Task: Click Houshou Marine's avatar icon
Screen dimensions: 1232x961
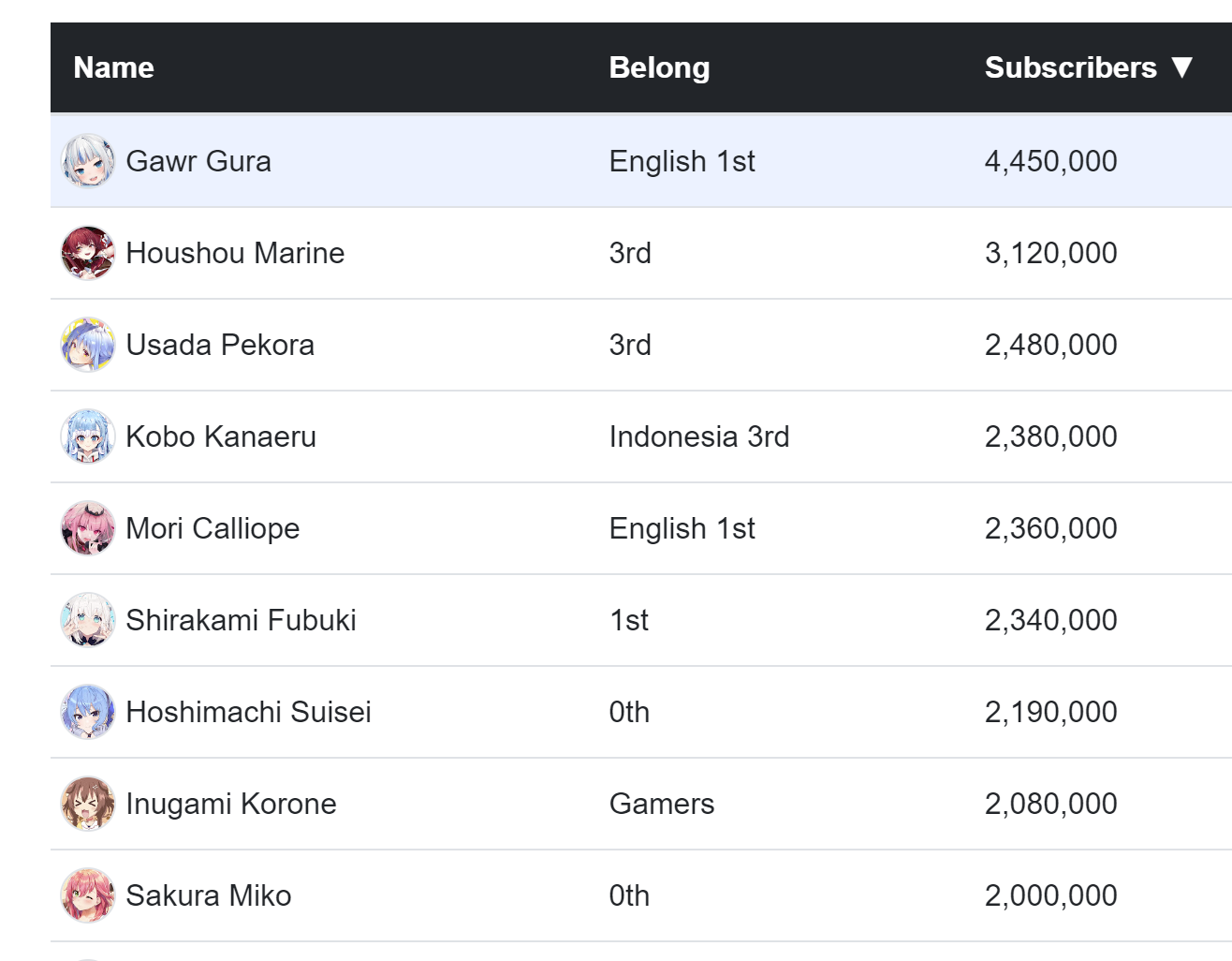Action: [x=88, y=253]
